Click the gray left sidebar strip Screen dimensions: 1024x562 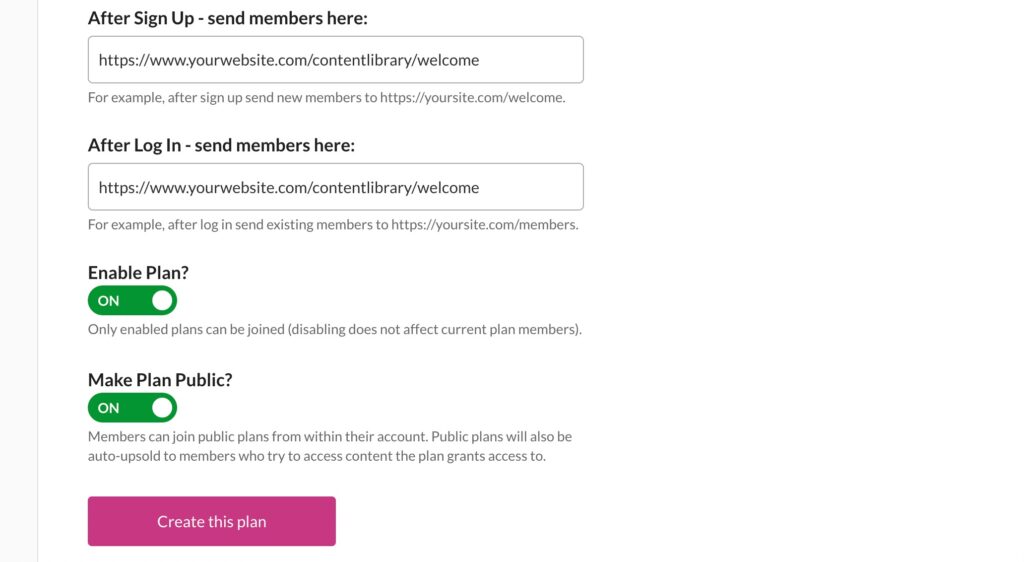pos(18,281)
